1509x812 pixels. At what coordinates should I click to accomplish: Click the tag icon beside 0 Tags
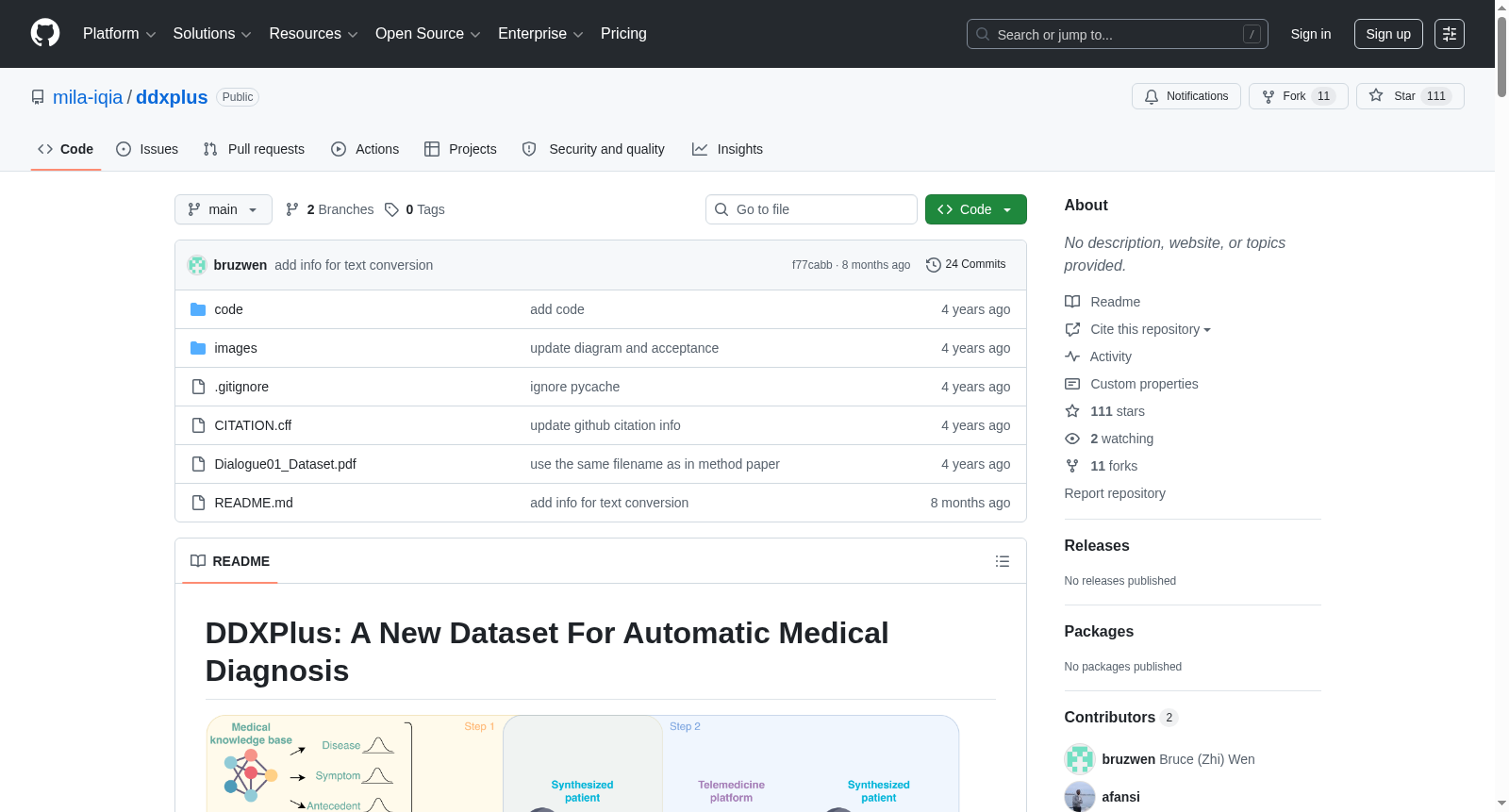tap(391, 209)
